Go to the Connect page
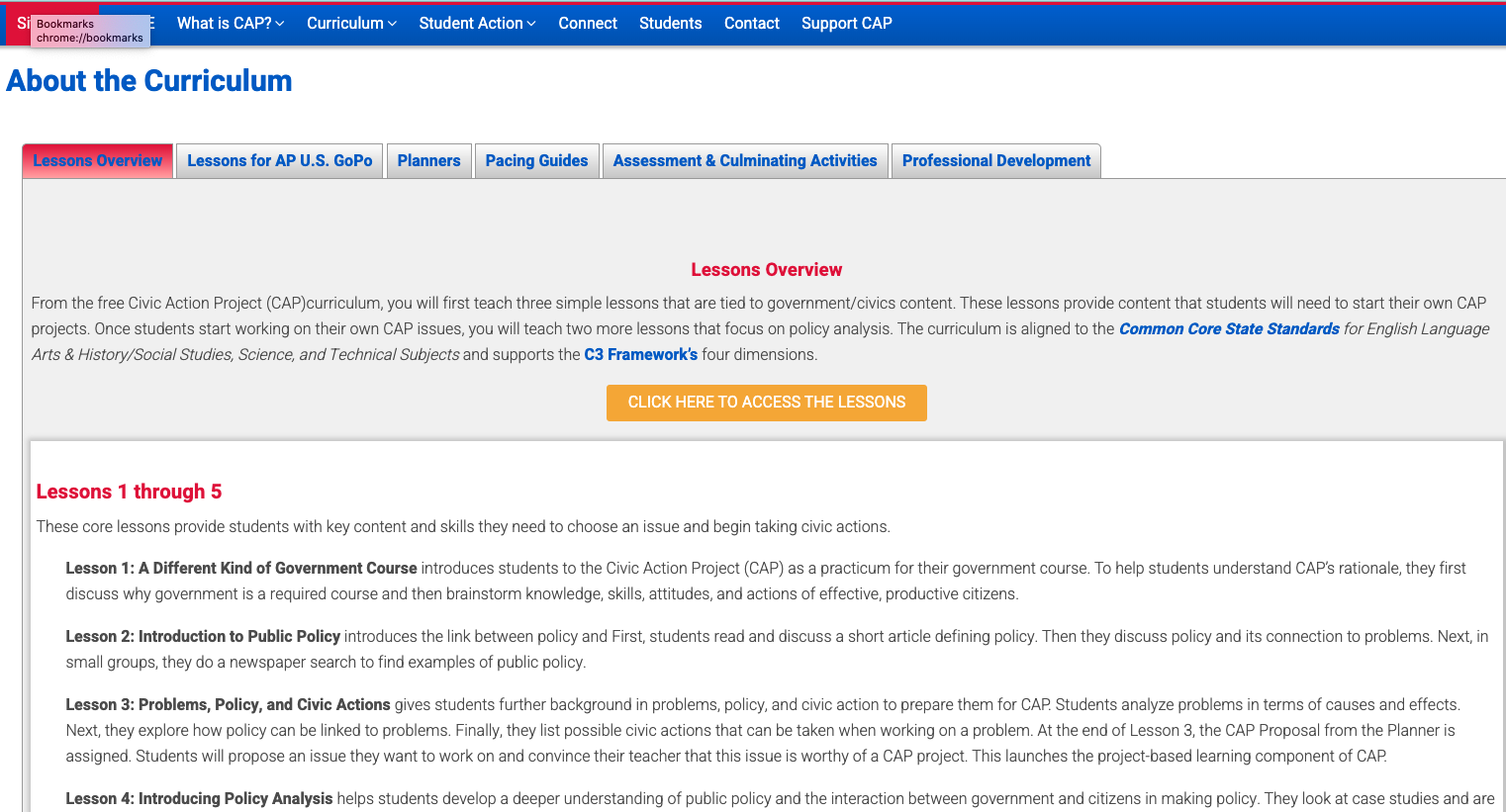Image resolution: width=1506 pixels, height=812 pixels. pyautogui.click(x=588, y=23)
